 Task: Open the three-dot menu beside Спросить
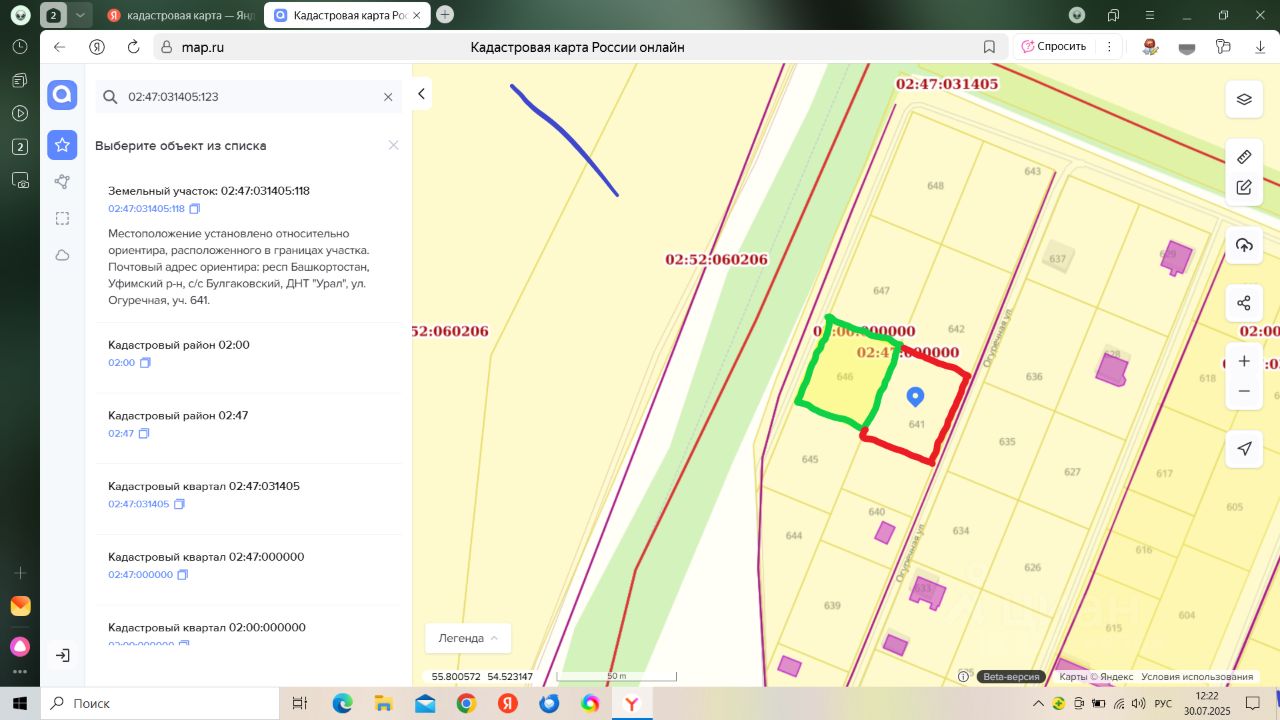pos(1108,47)
